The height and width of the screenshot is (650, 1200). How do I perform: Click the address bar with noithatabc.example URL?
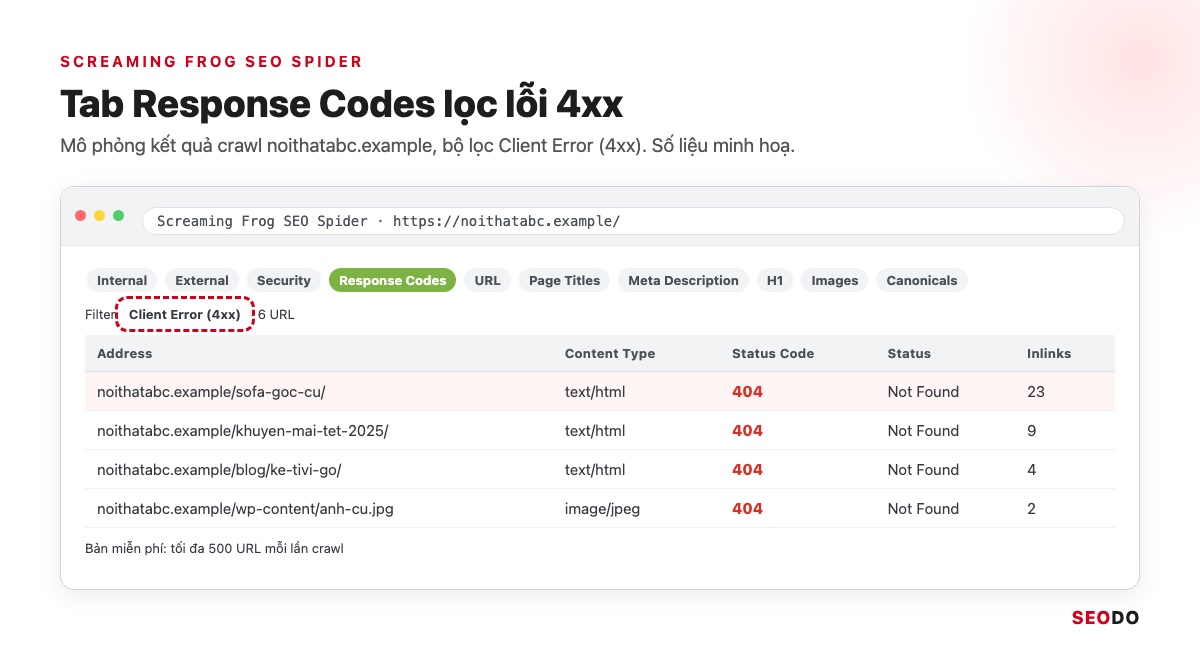click(x=633, y=221)
